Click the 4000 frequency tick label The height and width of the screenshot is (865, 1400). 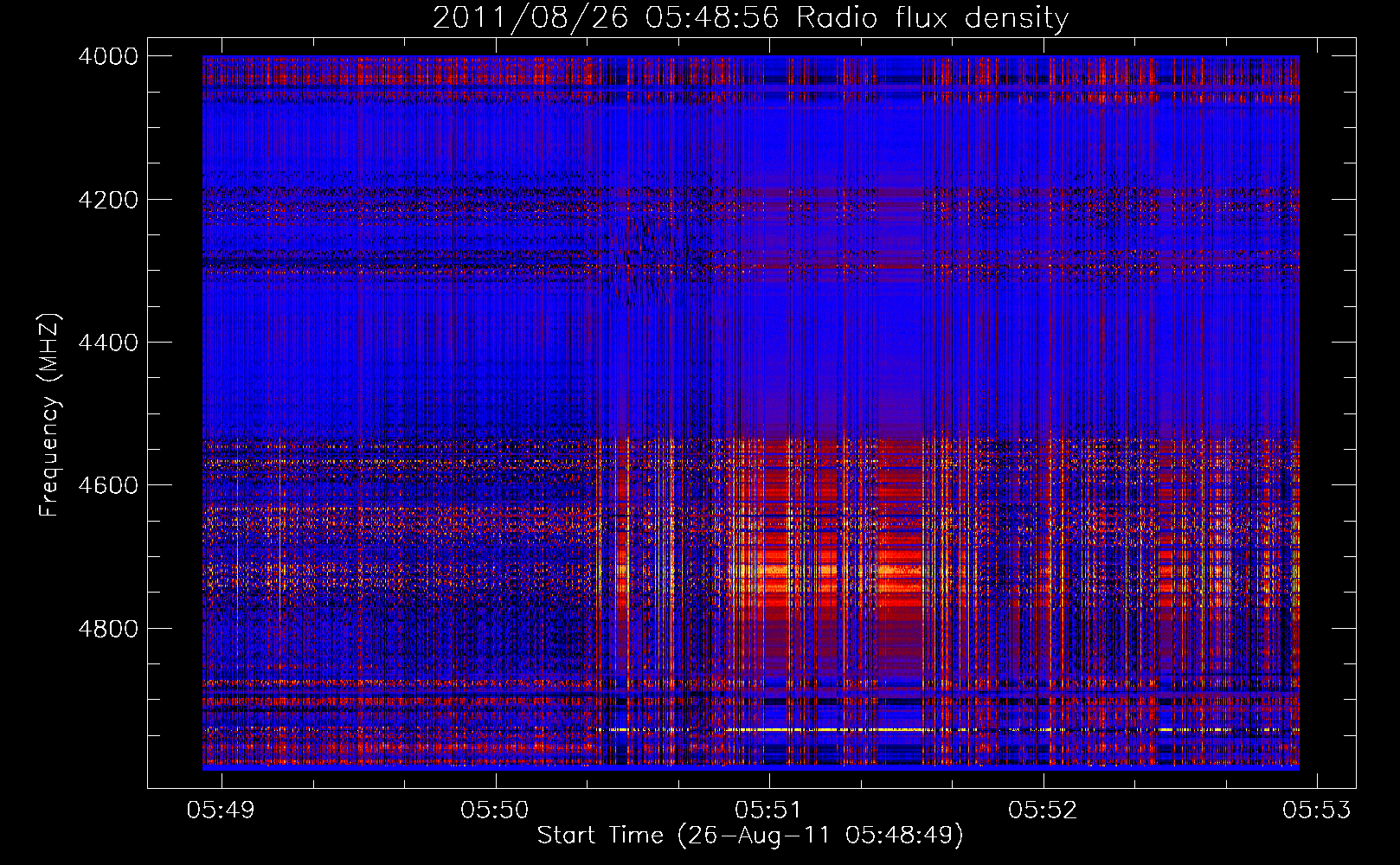pyautogui.click(x=108, y=56)
